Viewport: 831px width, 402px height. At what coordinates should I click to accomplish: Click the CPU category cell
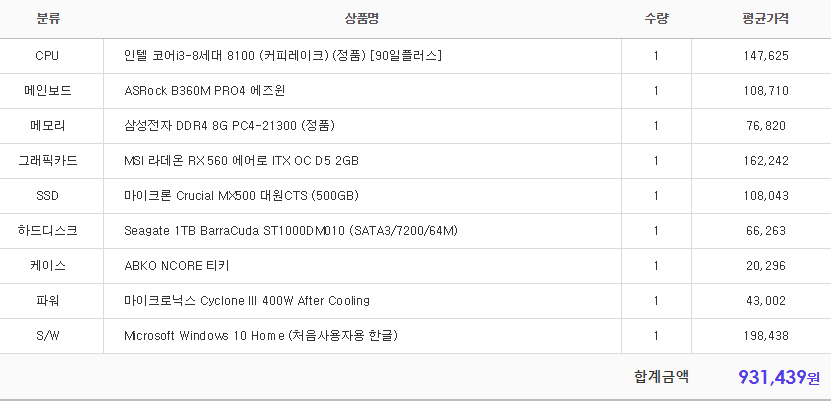pos(47,56)
